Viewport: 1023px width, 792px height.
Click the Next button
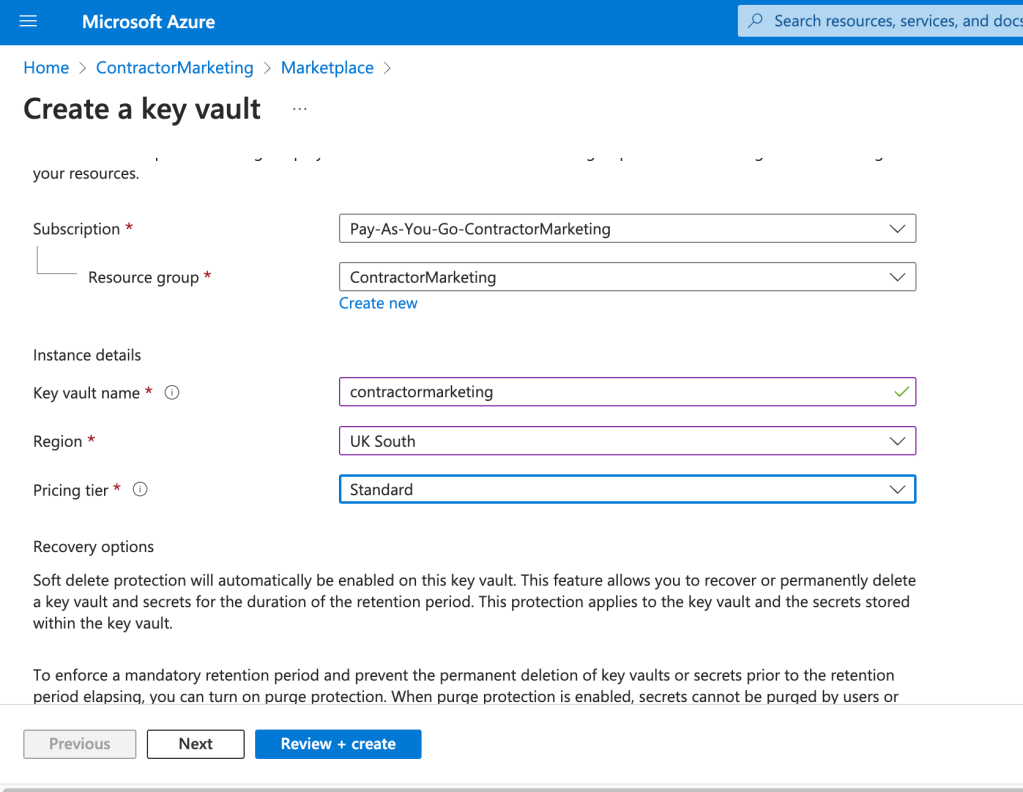(x=196, y=744)
